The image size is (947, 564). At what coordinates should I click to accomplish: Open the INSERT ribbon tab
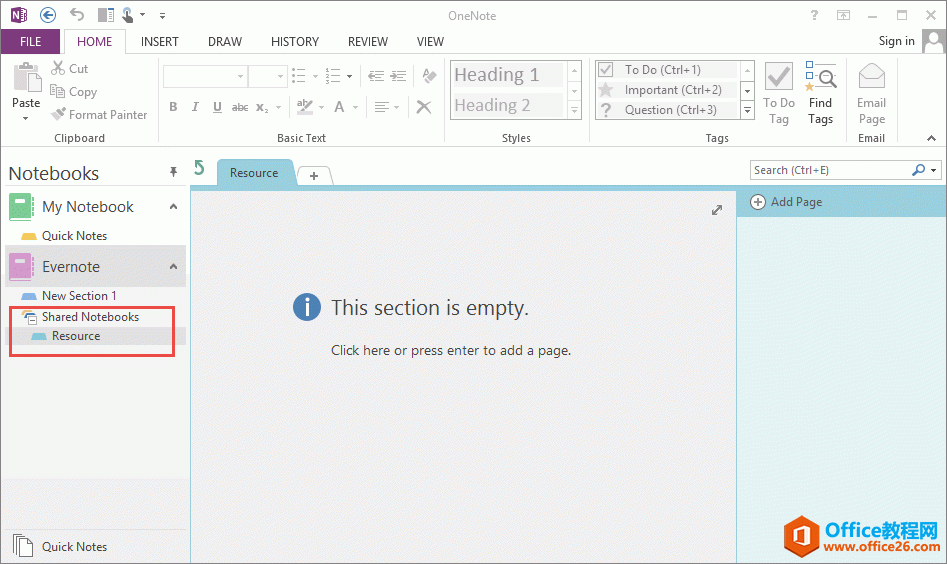(160, 42)
